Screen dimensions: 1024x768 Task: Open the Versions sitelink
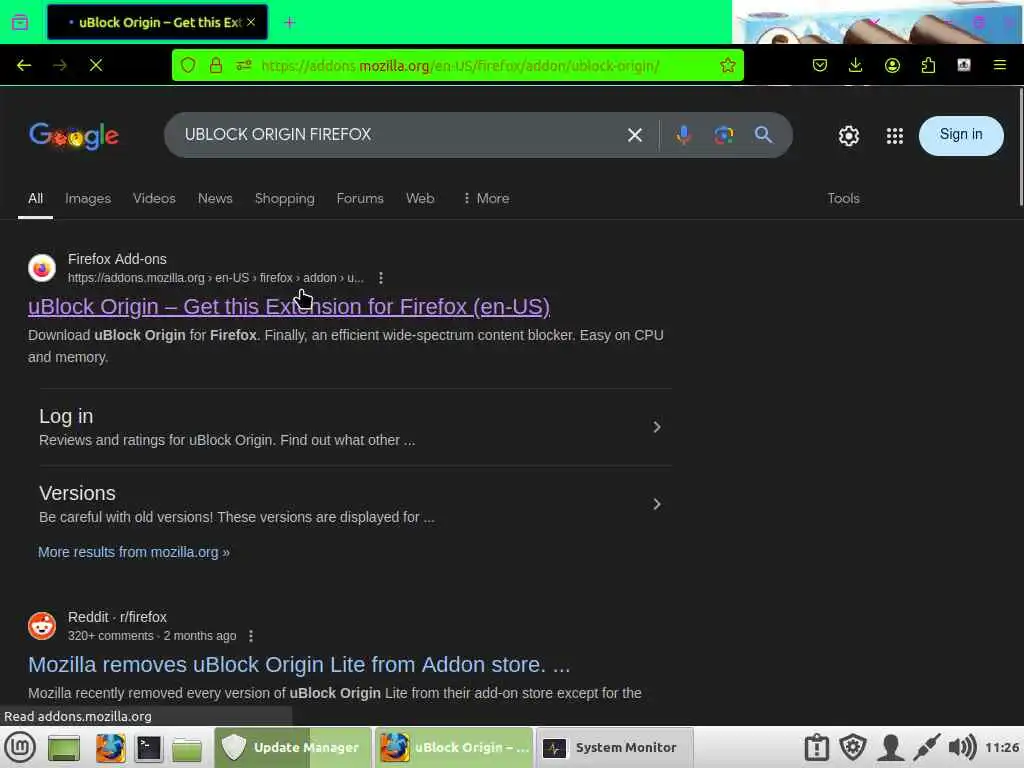click(x=77, y=493)
